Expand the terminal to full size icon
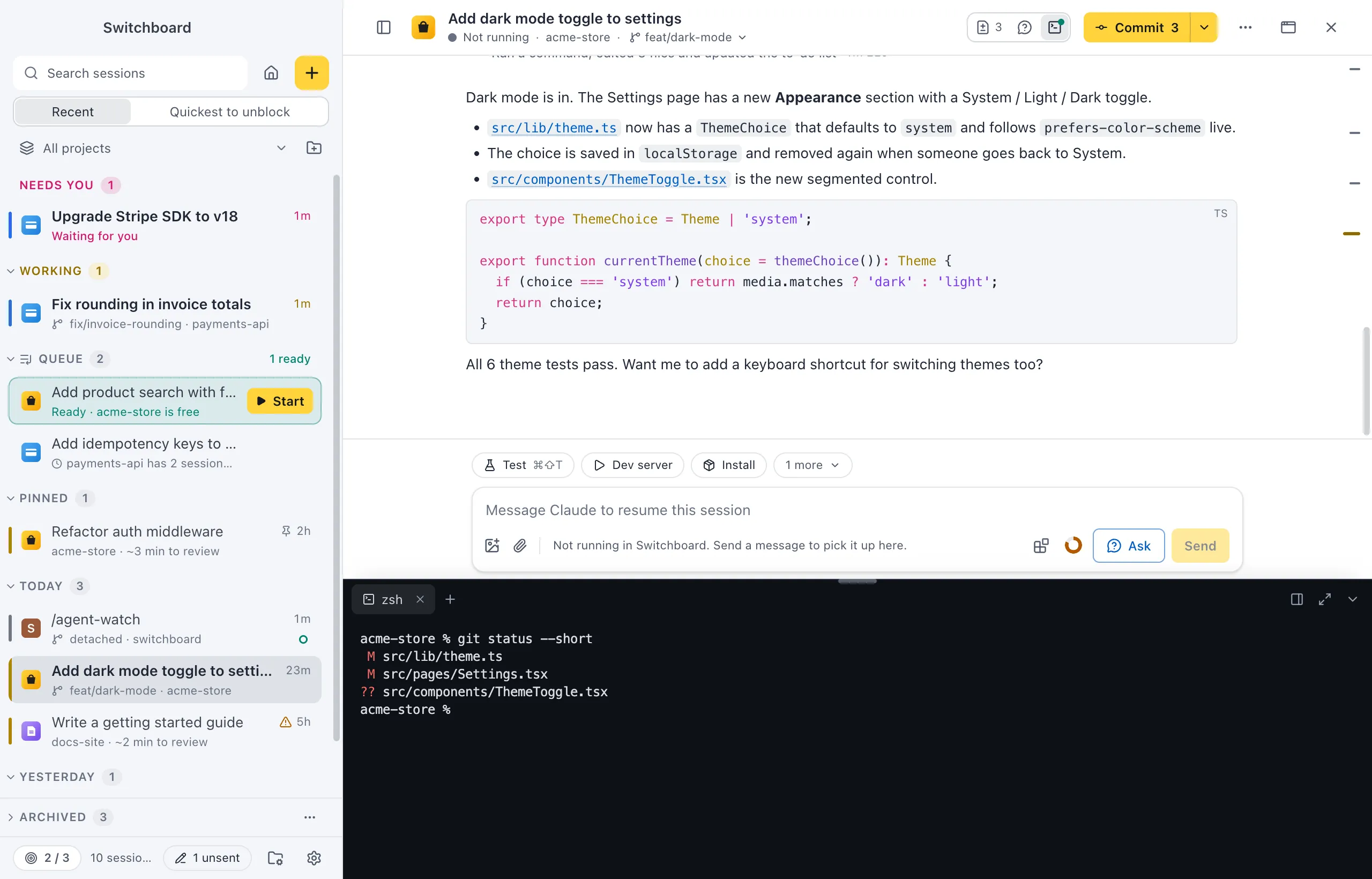Viewport: 1372px width, 879px height. [1325, 599]
